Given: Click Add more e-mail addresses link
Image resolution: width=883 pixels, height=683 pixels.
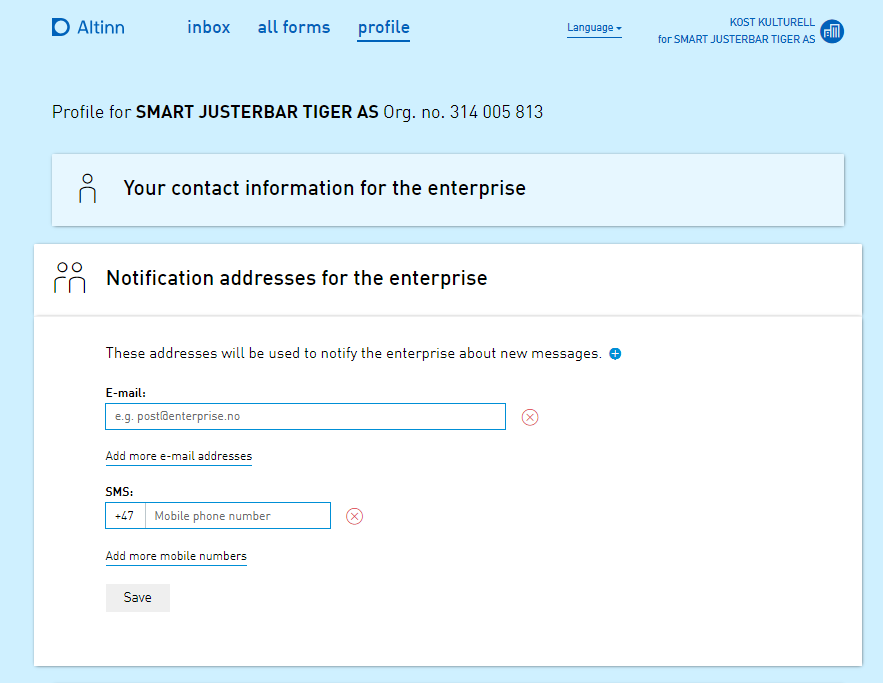Looking at the screenshot, I should (179, 456).
